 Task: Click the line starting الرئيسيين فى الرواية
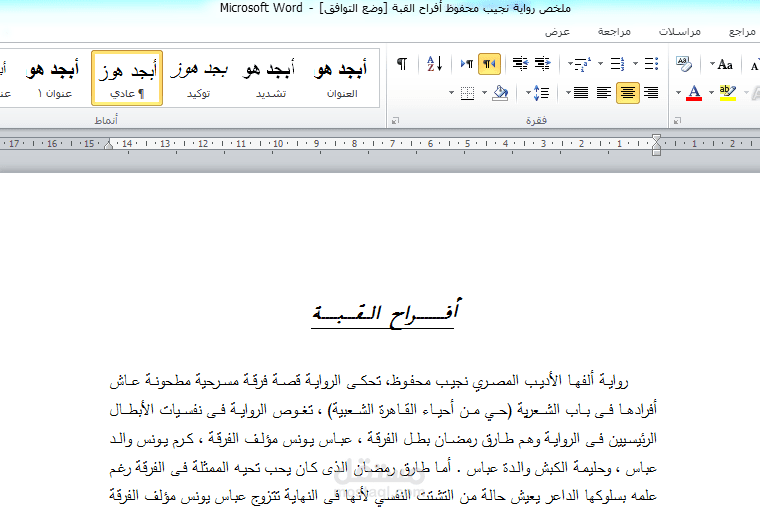coord(383,439)
